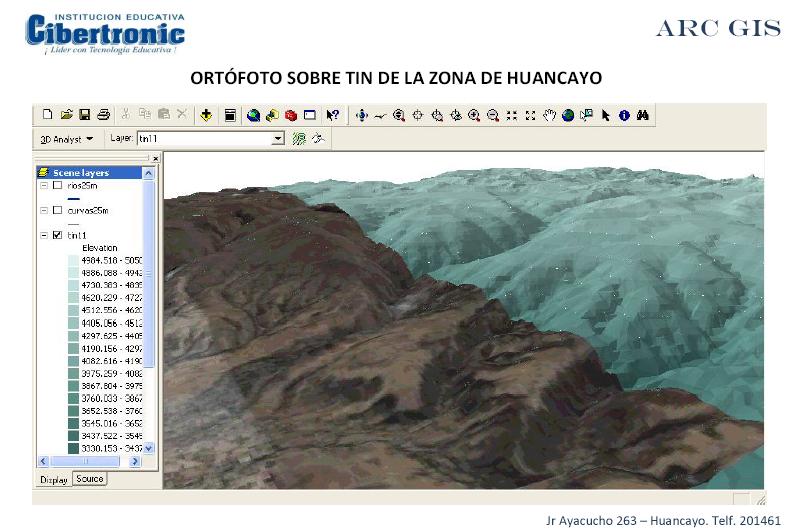Screen dimensions: 789x529
Task: Select Zoom In/Out tool after Fly
Action: tap(399, 115)
